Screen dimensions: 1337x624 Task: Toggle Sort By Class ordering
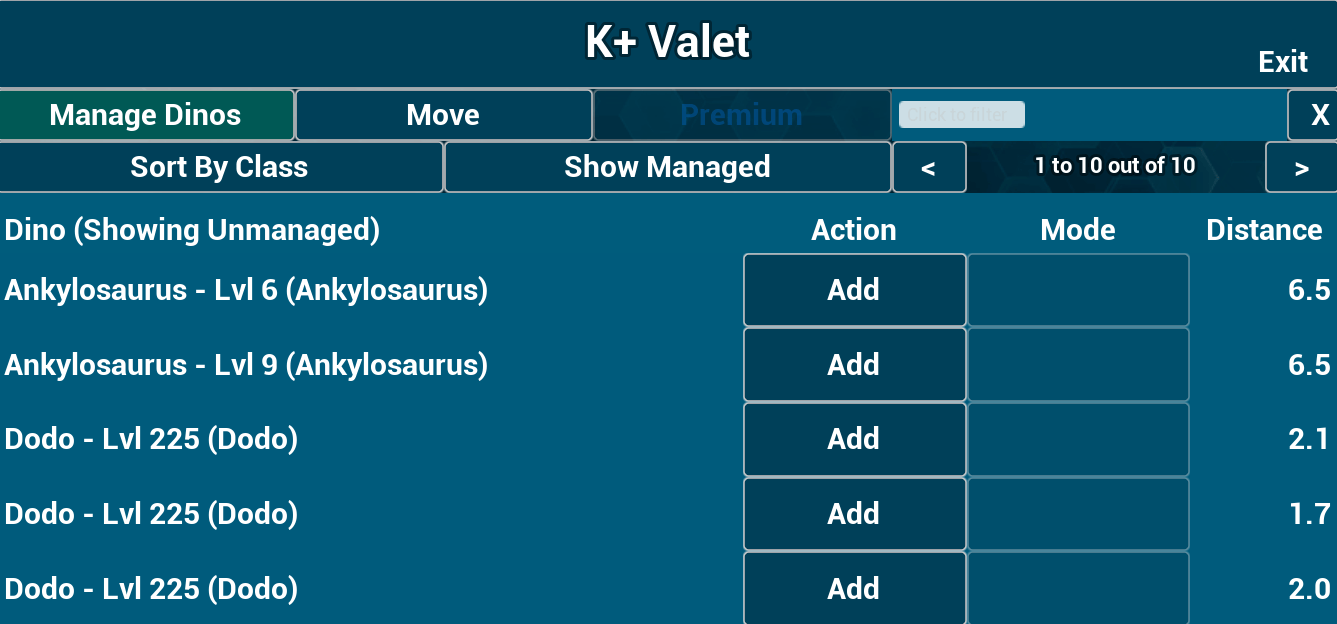click(220, 167)
